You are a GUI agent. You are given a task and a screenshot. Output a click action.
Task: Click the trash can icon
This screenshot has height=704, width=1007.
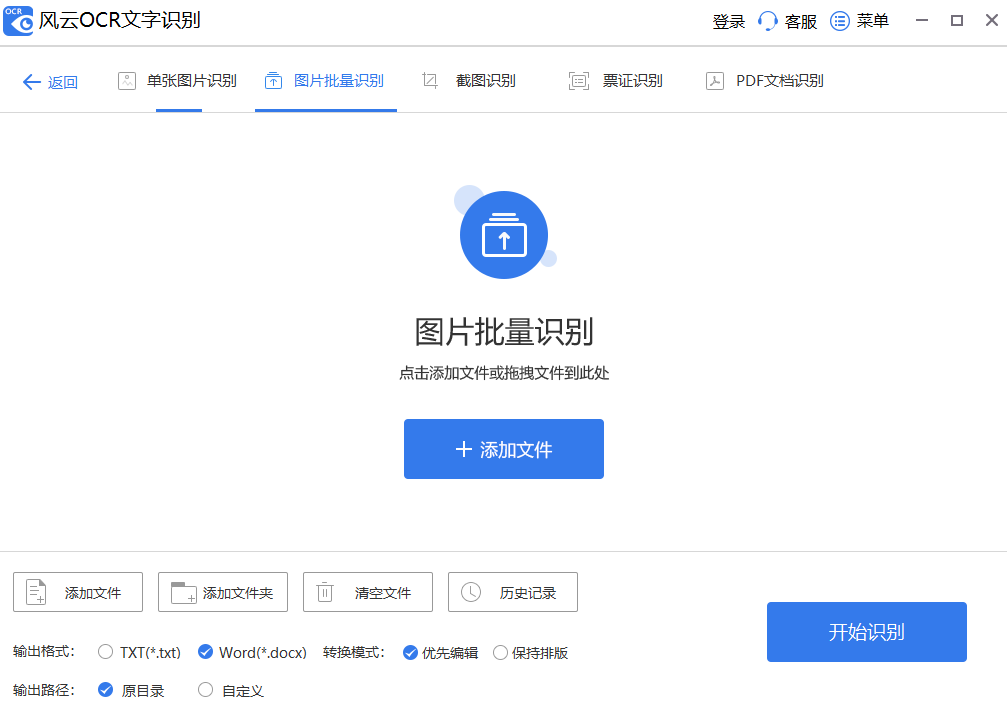[325, 592]
